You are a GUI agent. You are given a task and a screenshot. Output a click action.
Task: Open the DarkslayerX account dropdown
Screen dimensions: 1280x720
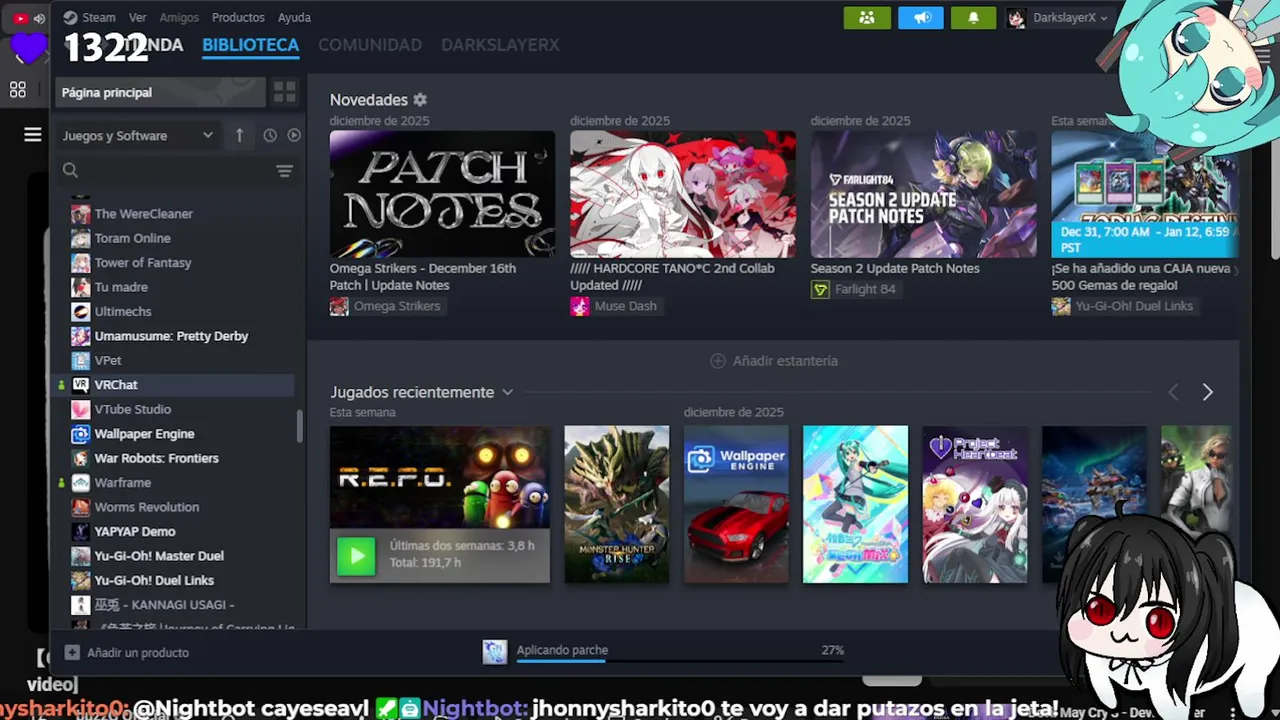point(1058,18)
